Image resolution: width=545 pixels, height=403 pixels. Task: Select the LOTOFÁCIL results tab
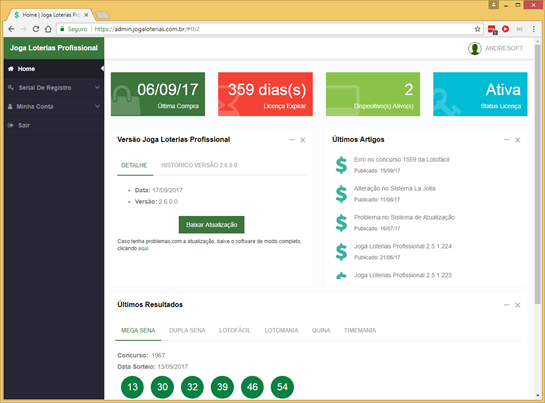tap(235, 330)
